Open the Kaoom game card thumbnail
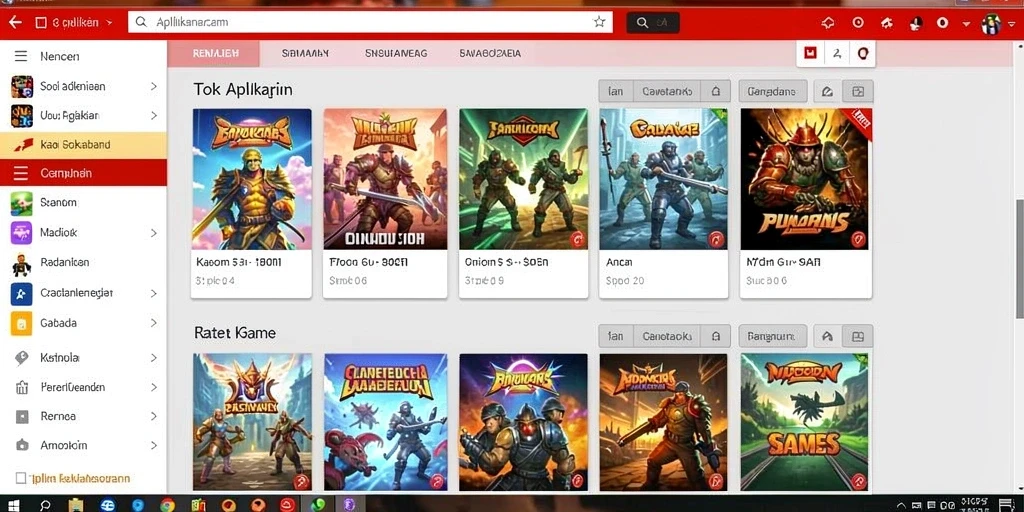Viewport: 1024px width, 512px height. (252, 179)
